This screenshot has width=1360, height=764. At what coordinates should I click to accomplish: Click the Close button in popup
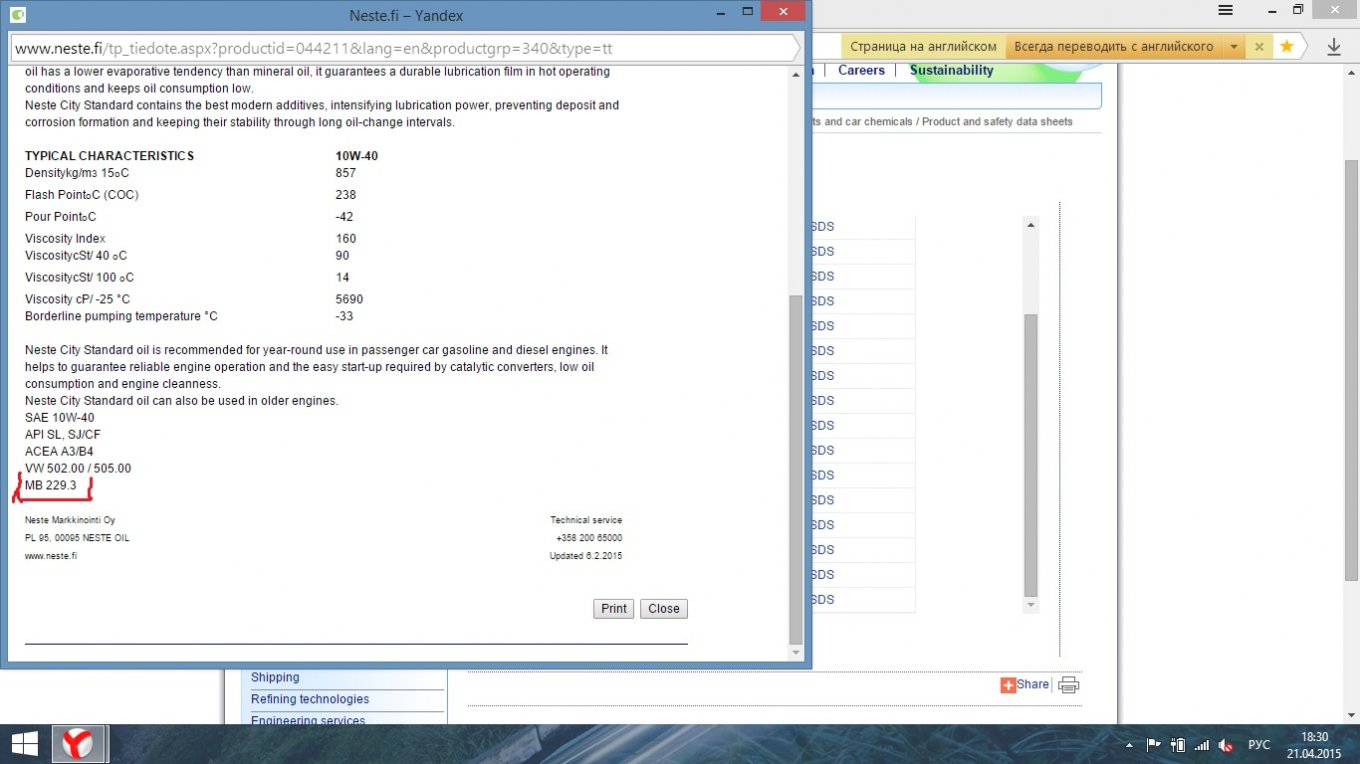tap(664, 609)
